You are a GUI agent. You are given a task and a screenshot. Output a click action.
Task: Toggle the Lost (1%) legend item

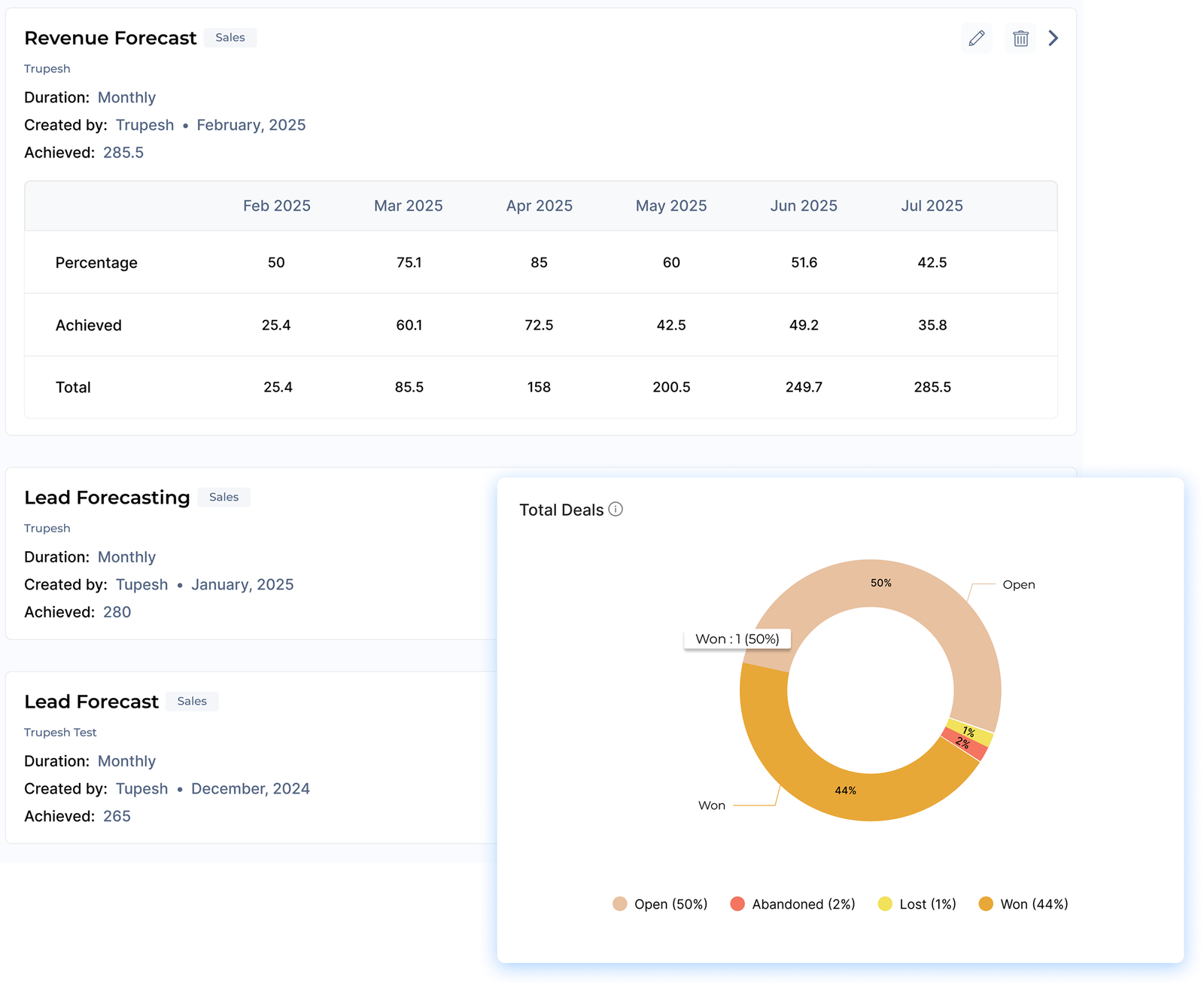coord(917,904)
